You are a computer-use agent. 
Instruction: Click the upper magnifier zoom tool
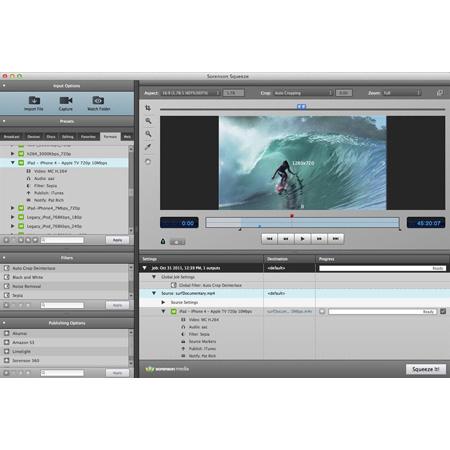click(148, 121)
